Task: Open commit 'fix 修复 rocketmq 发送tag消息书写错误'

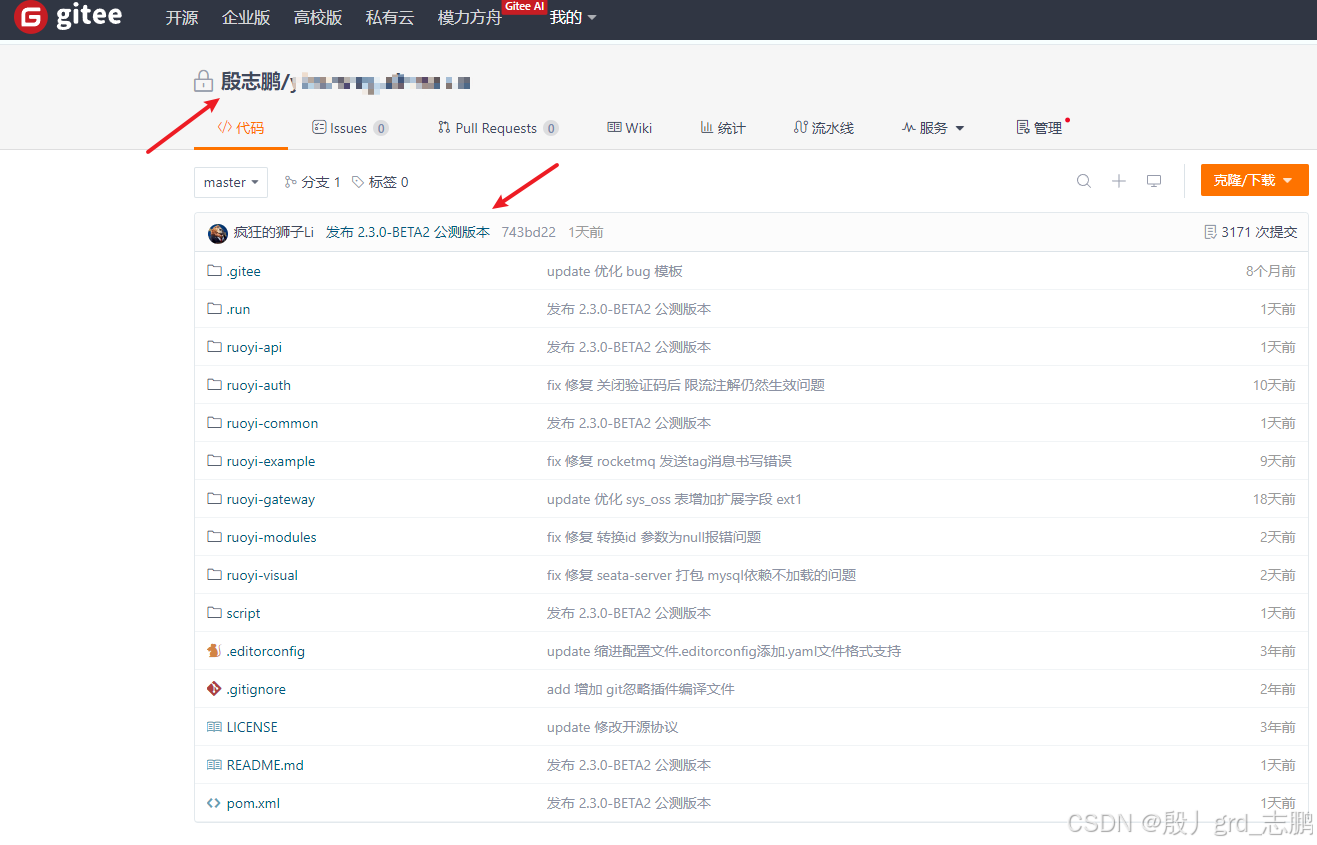Action: coord(670,461)
